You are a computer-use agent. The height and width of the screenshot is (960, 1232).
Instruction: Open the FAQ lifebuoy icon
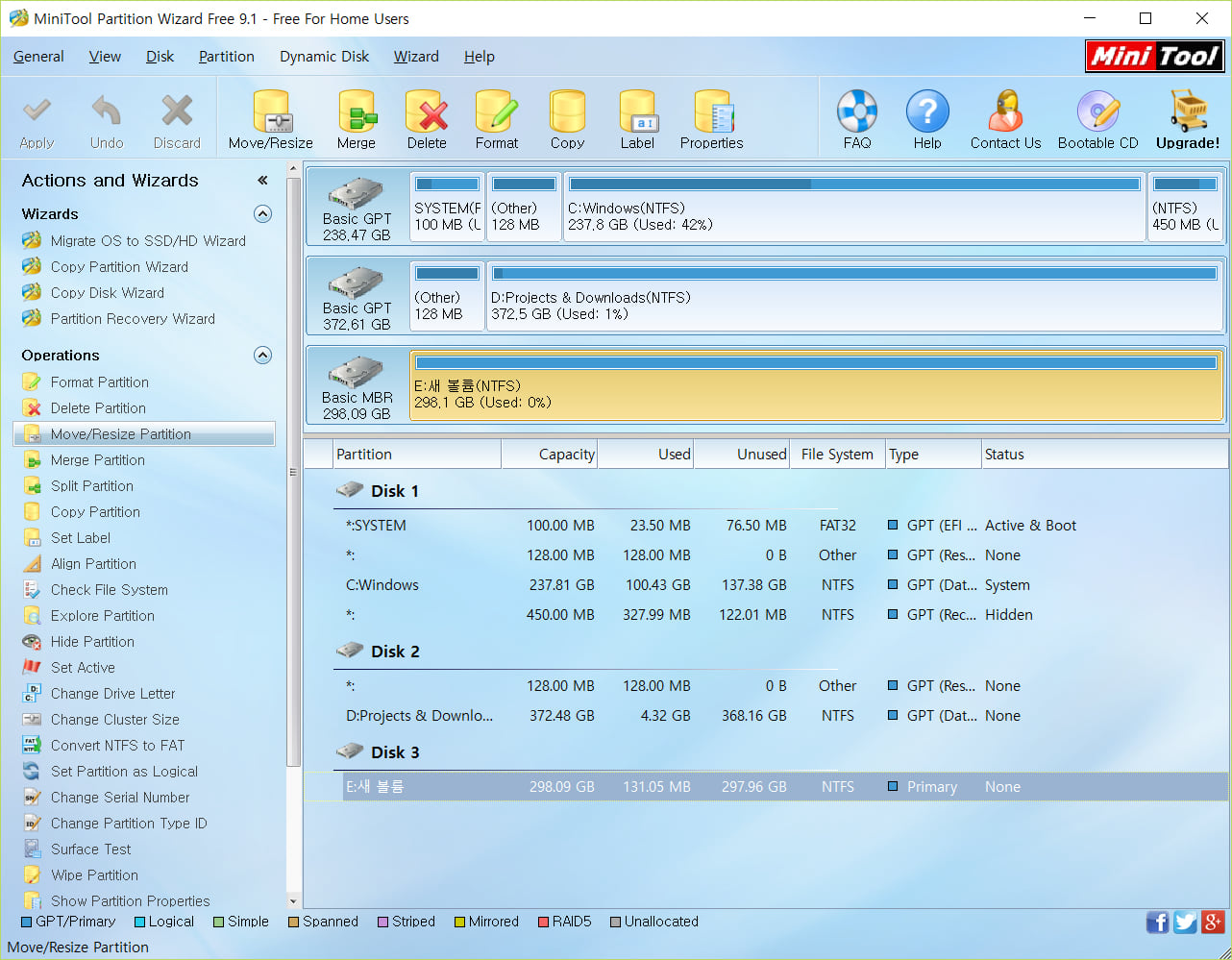click(x=857, y=111)
